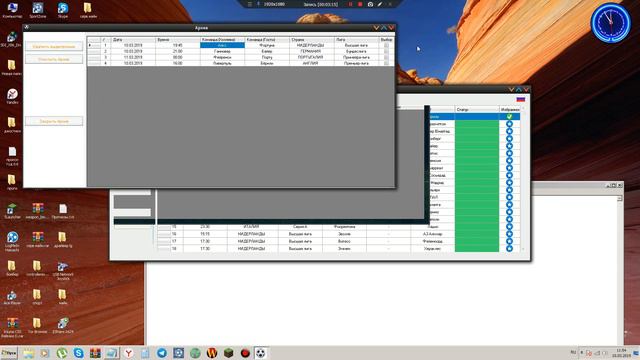The image size is (640, 360).
Task: Open the Tor Browser folder on the desktop
Action: [x=37, y=326]
